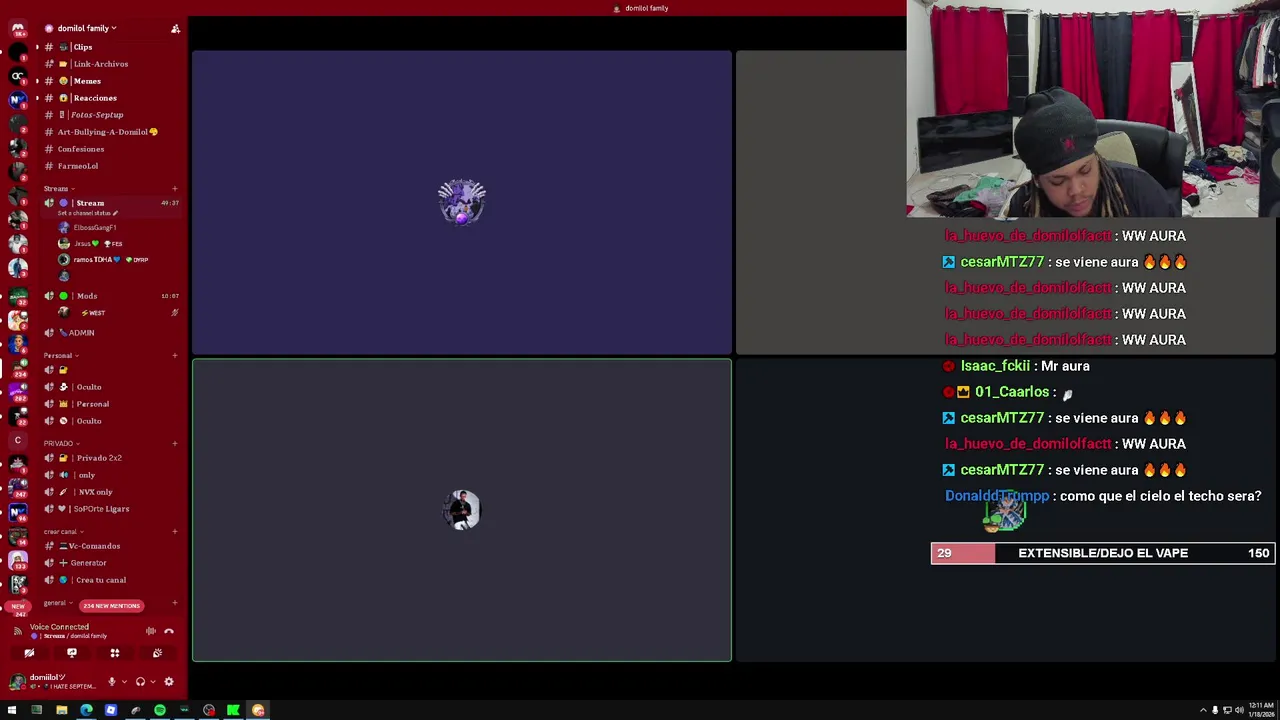
Task: Deafen with the headphones icon
Action: point(140,682)
